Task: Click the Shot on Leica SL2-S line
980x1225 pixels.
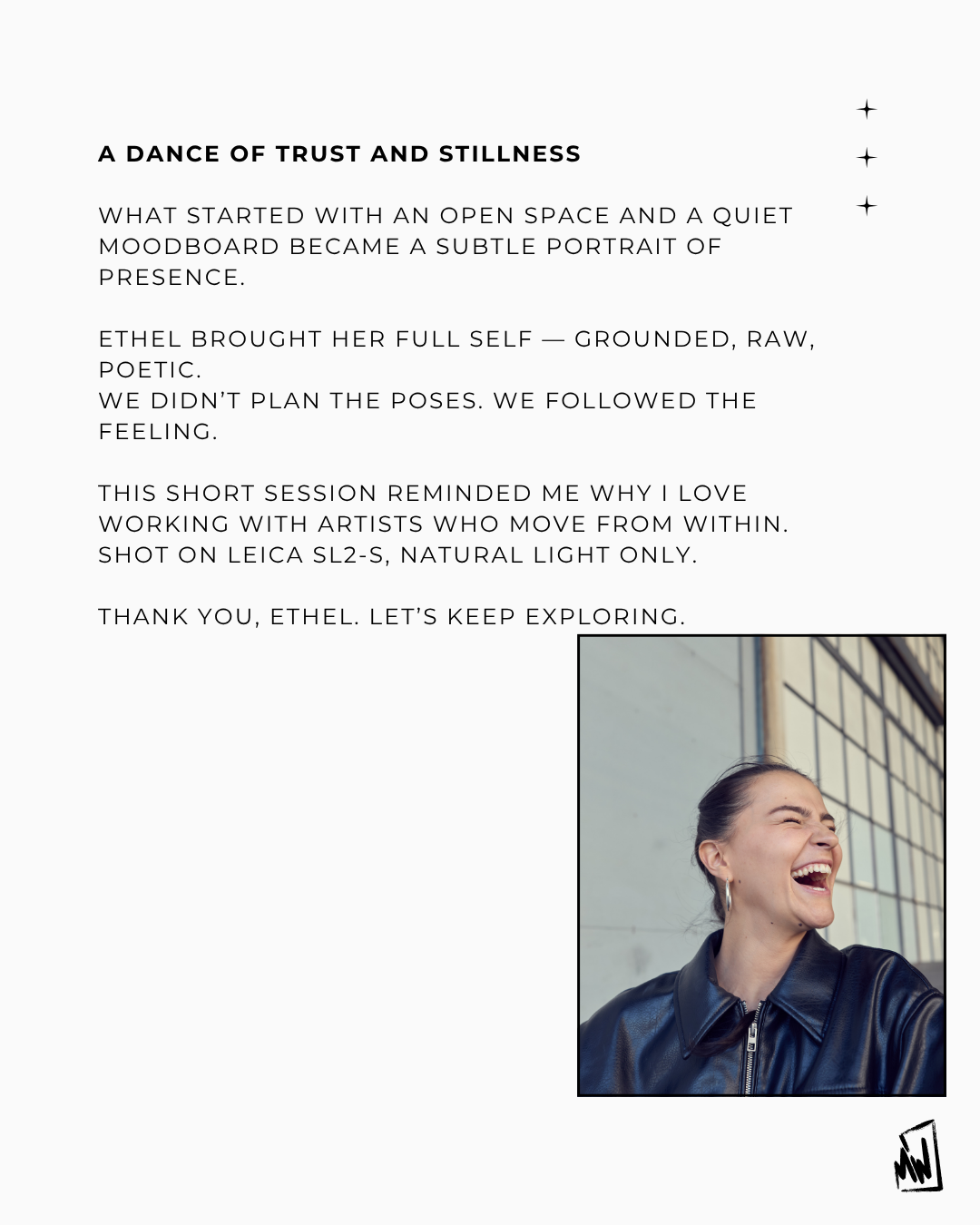Action: click(x=397, y=555)
